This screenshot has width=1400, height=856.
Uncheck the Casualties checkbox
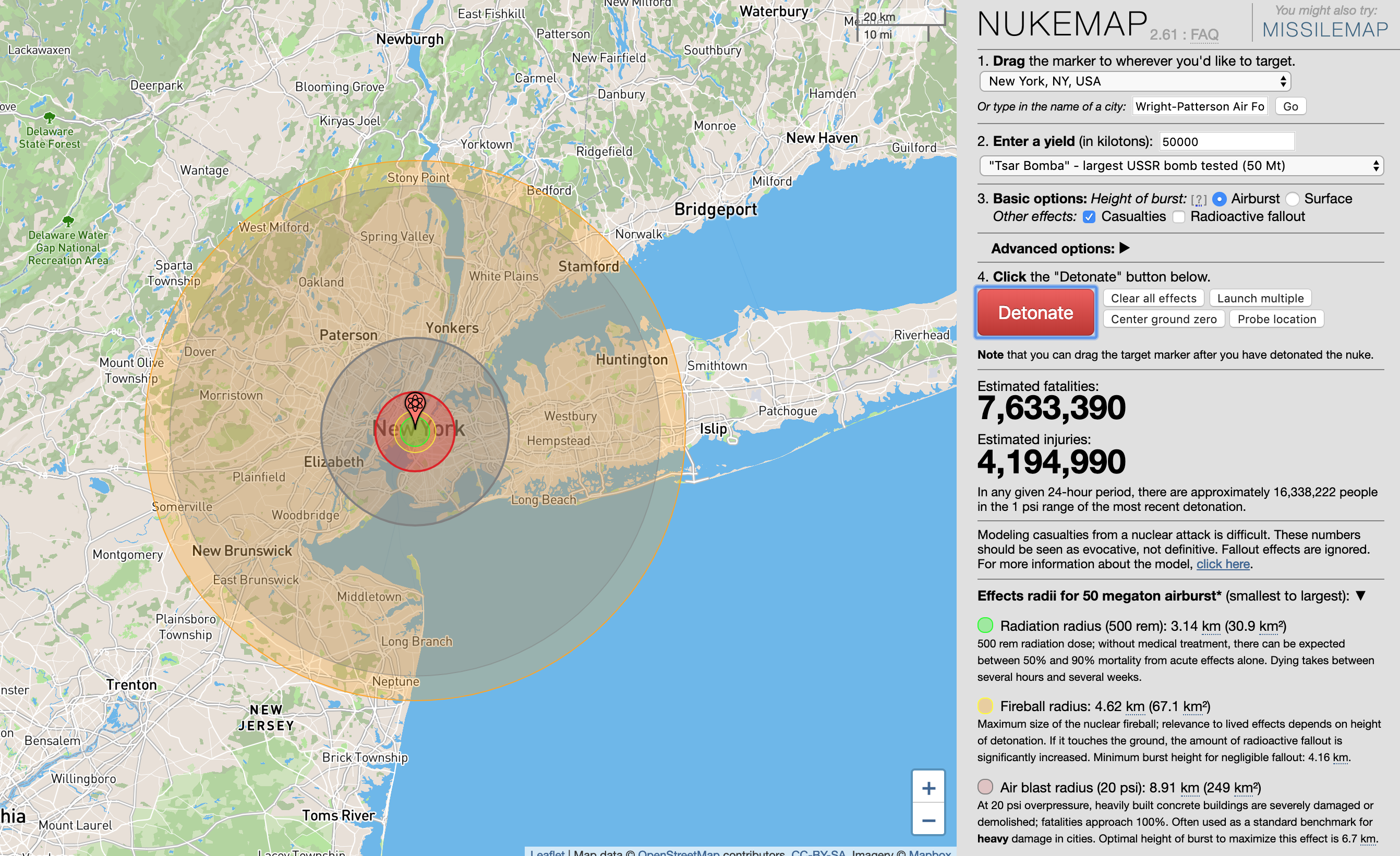[1089, 217]
